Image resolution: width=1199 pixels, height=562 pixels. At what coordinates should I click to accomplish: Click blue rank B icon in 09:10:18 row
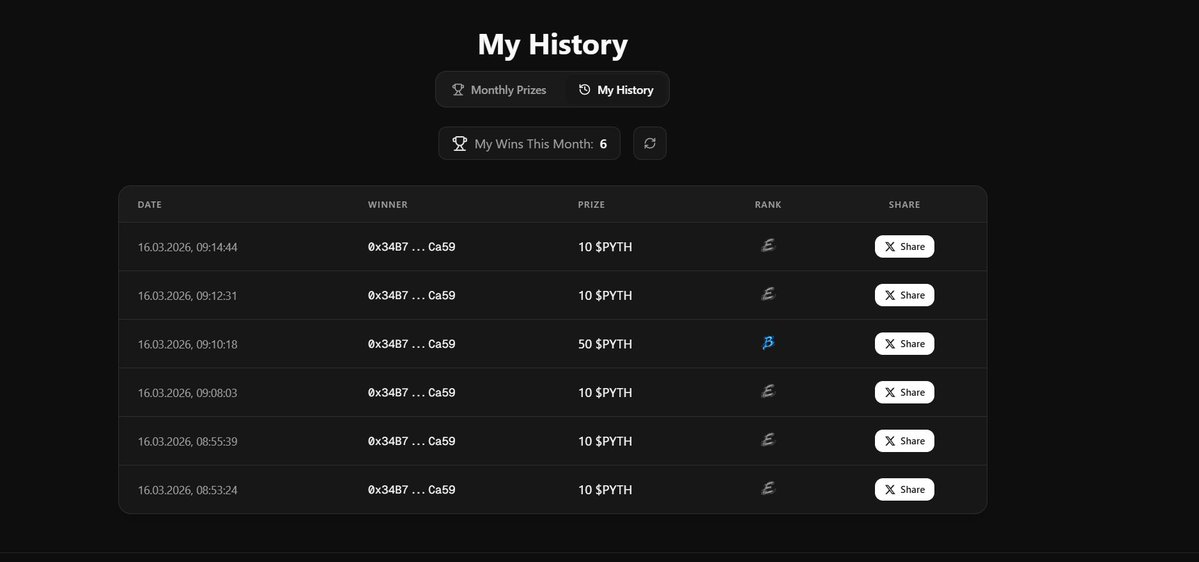[x=768, y=343]
